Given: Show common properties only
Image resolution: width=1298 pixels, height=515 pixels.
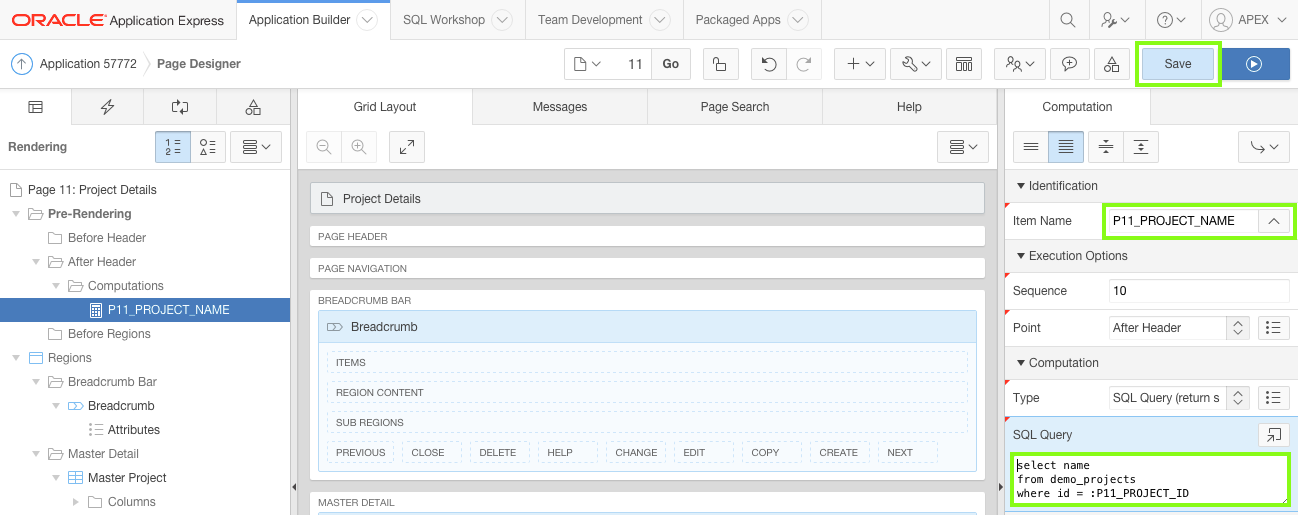Looking at the screenshot, I should click(x=1030, y=147).
